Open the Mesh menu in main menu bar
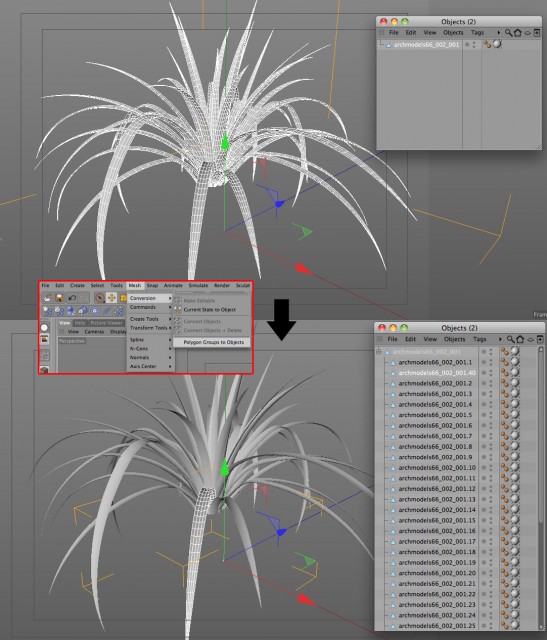This screenshot has height=640, width=547. [135, 285]
